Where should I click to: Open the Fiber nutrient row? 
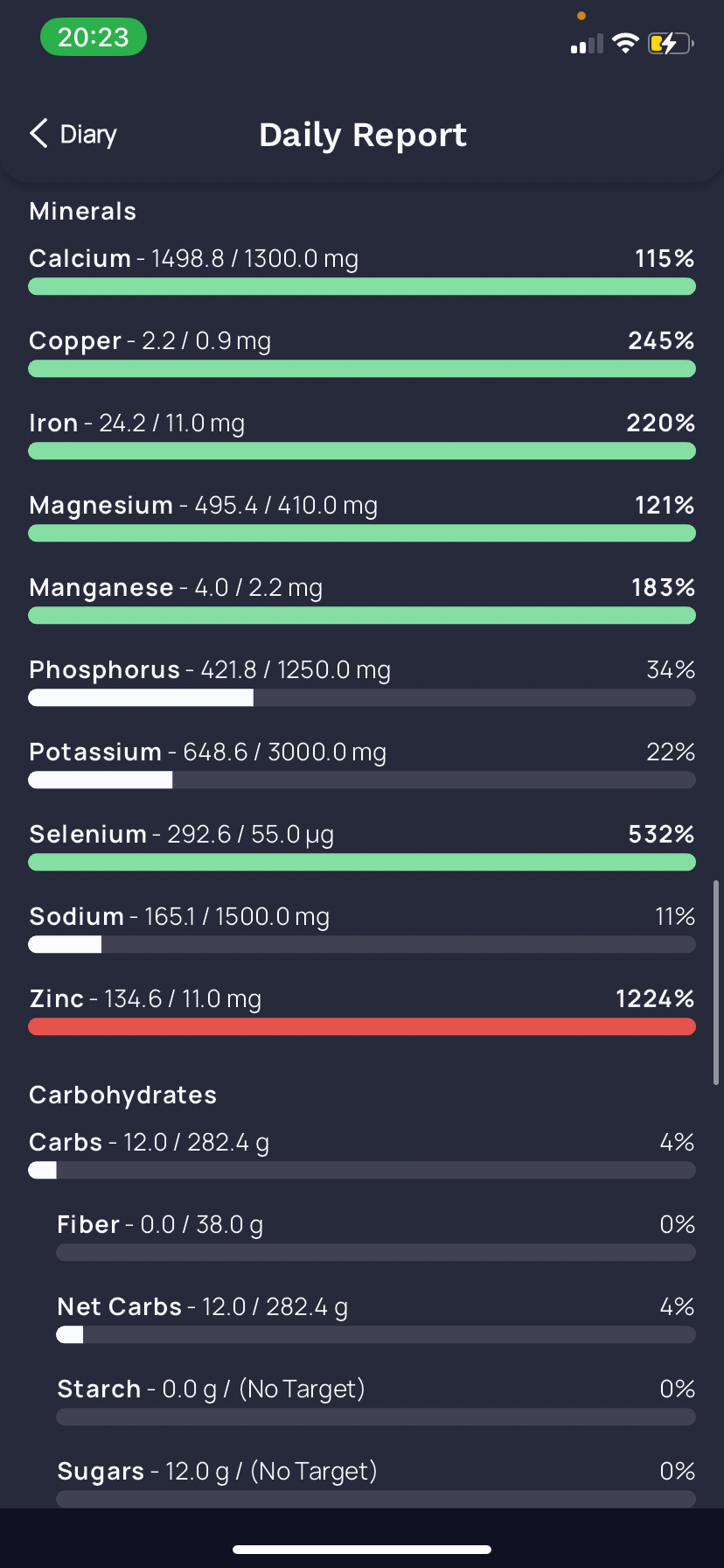click(376, 1236)
